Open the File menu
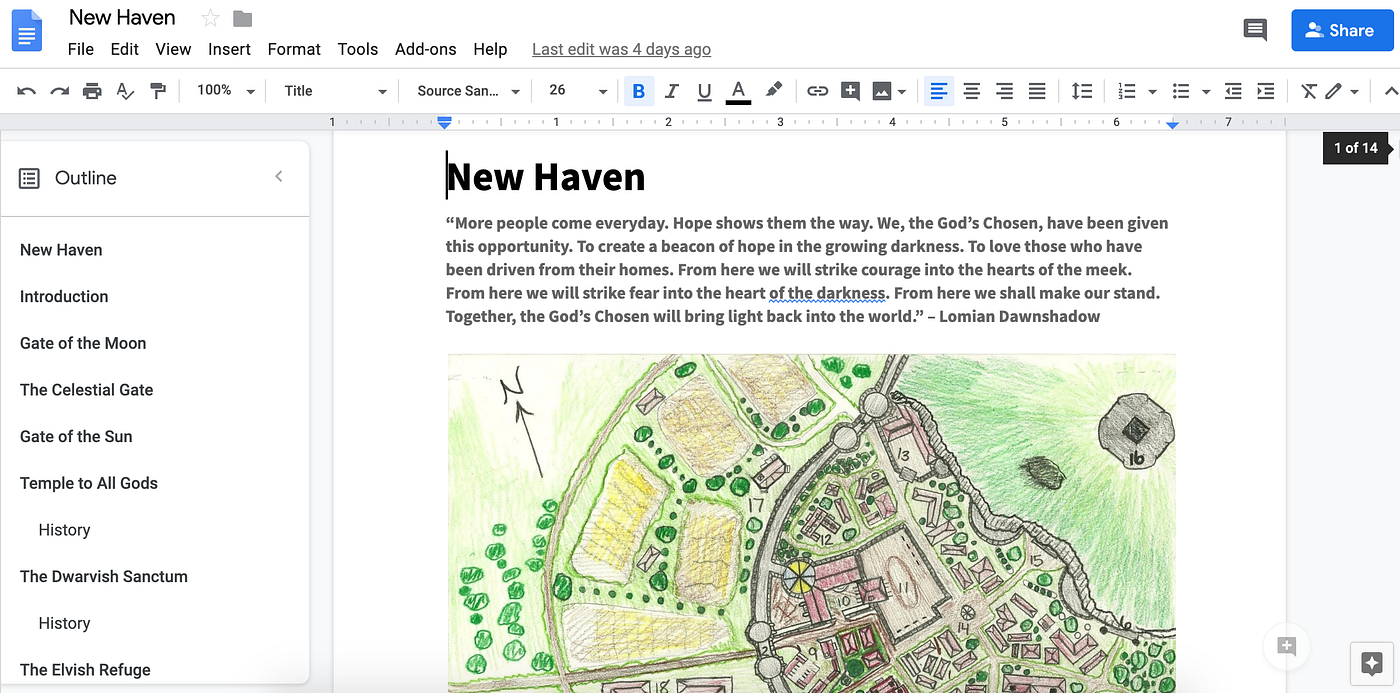Screen dimensions: 1400x693 (x=80, y=49)
